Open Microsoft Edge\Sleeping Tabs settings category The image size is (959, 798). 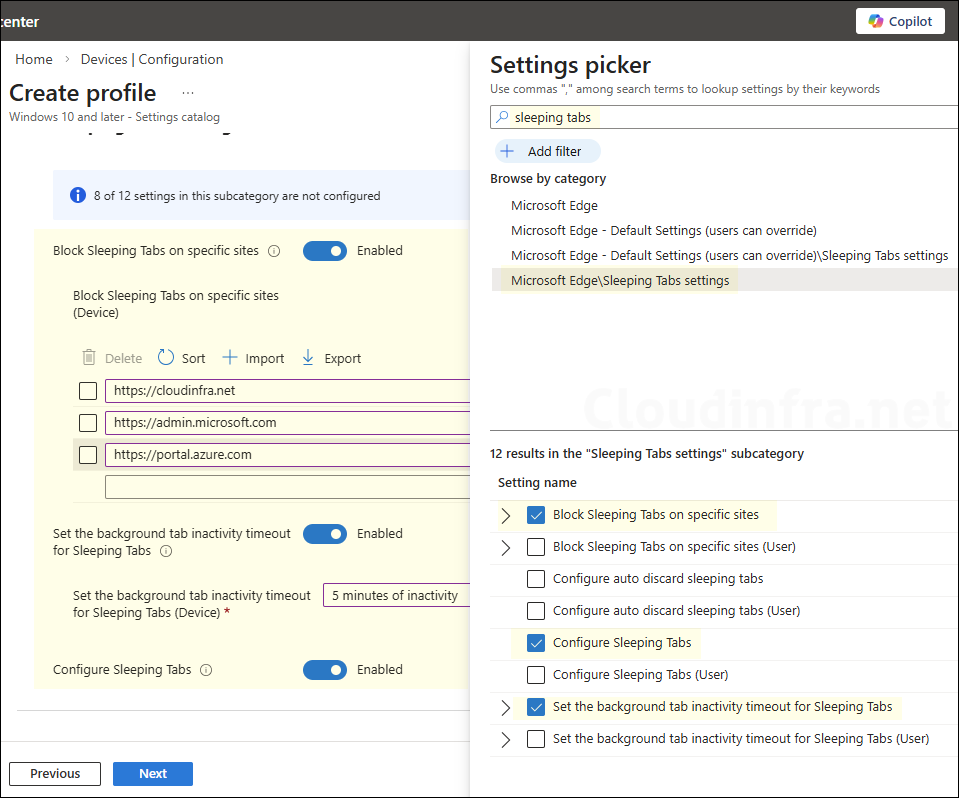pos(620,281)
